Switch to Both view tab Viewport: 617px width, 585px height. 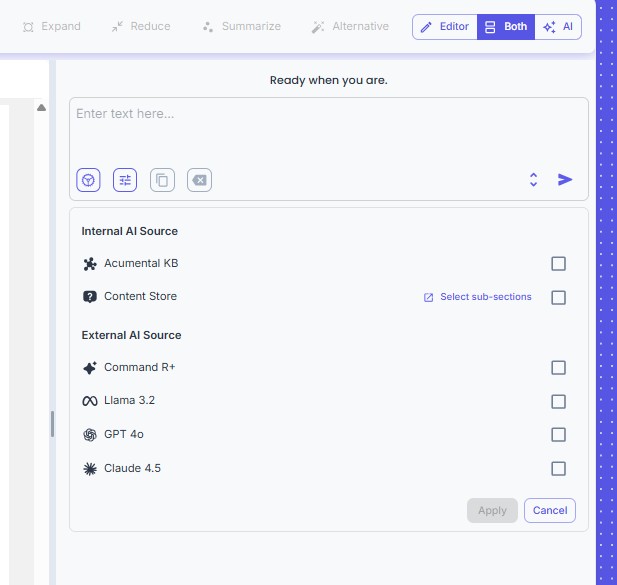coord(506,27)
